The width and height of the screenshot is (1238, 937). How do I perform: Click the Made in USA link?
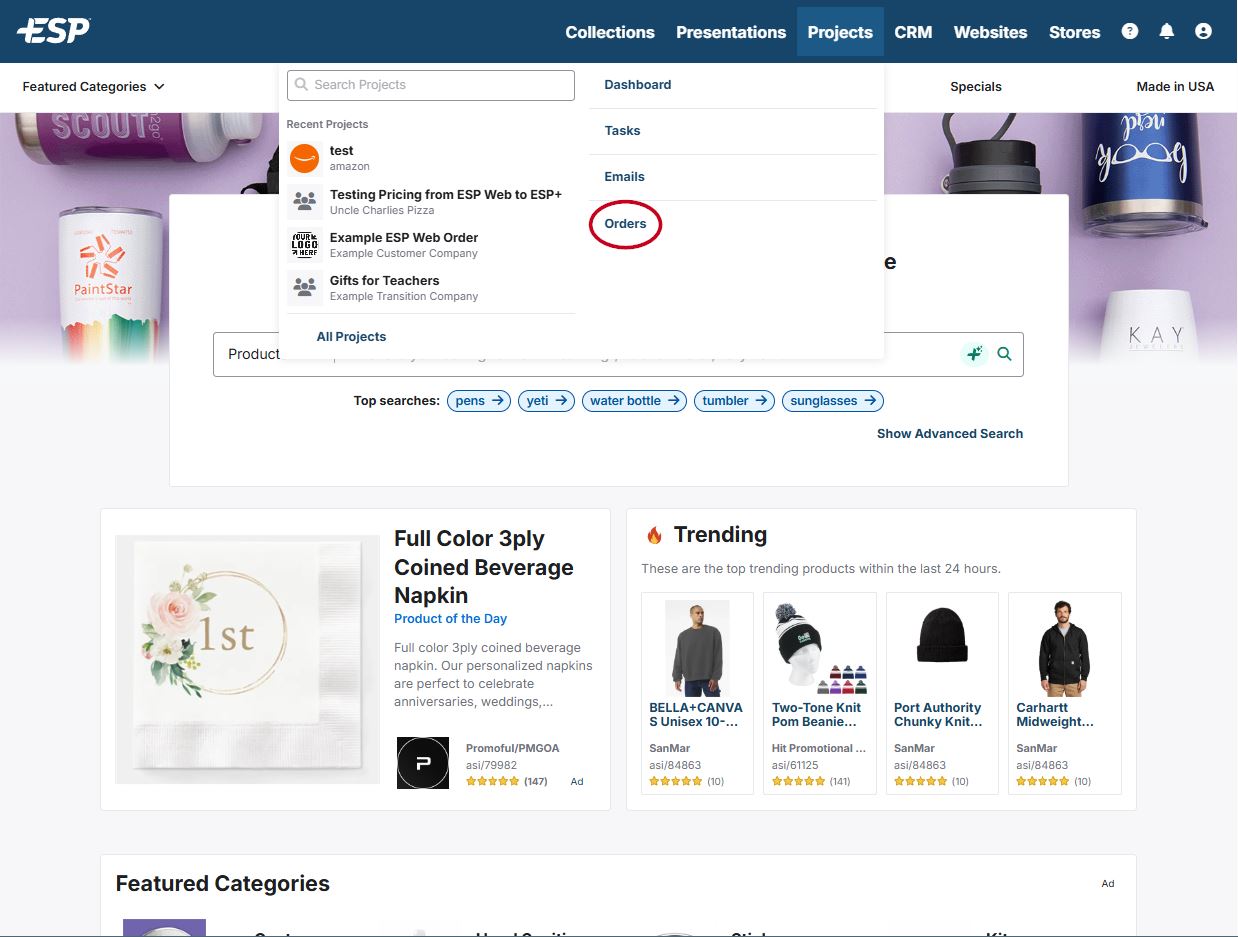(x=1174, y=87)
